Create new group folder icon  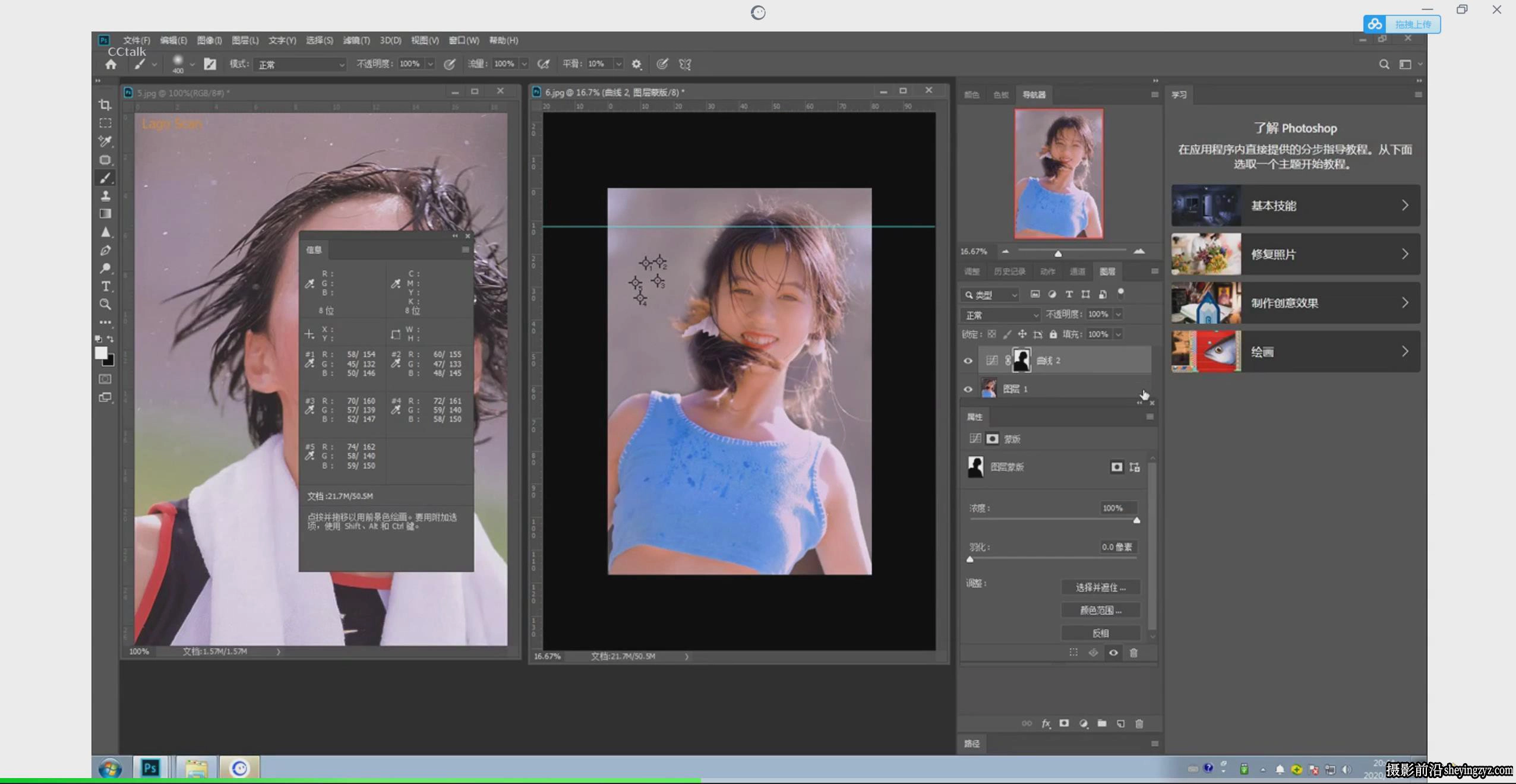click(x=1102, y=723)
